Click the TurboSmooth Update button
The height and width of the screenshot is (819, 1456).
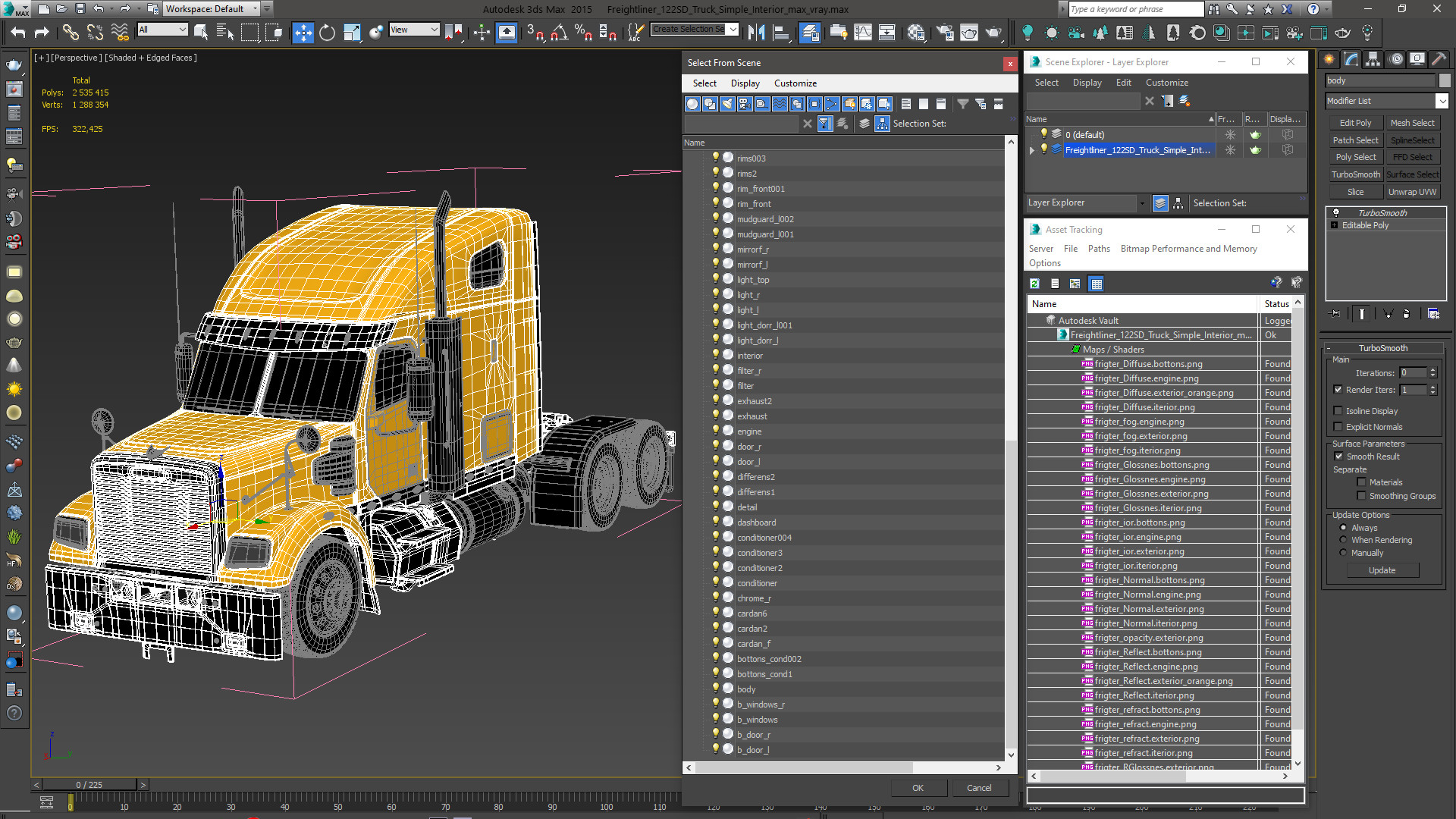(x=1382, y=570)
